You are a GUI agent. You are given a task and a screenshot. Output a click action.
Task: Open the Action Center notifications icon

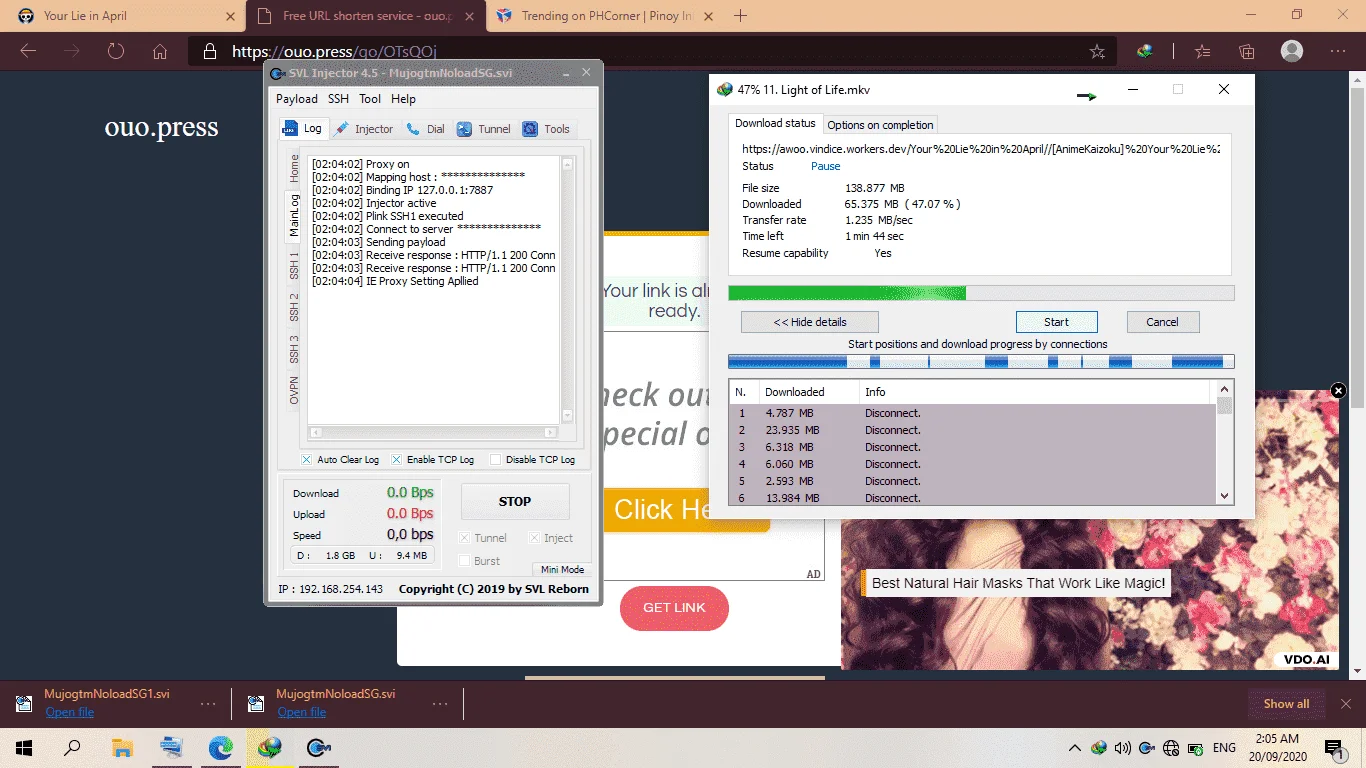[1333, 748]
